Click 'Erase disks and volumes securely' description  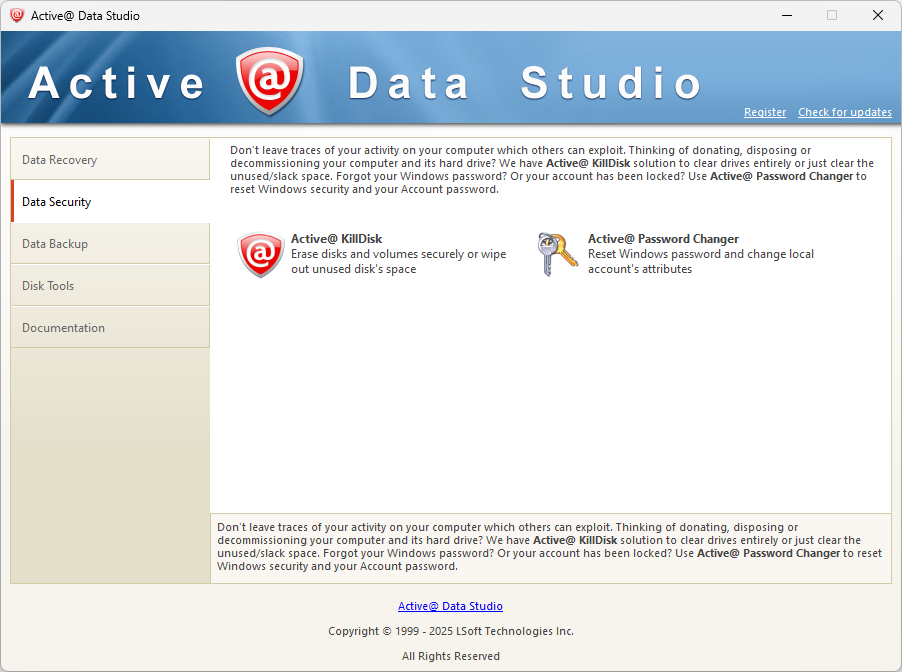[x=399, y=261]
